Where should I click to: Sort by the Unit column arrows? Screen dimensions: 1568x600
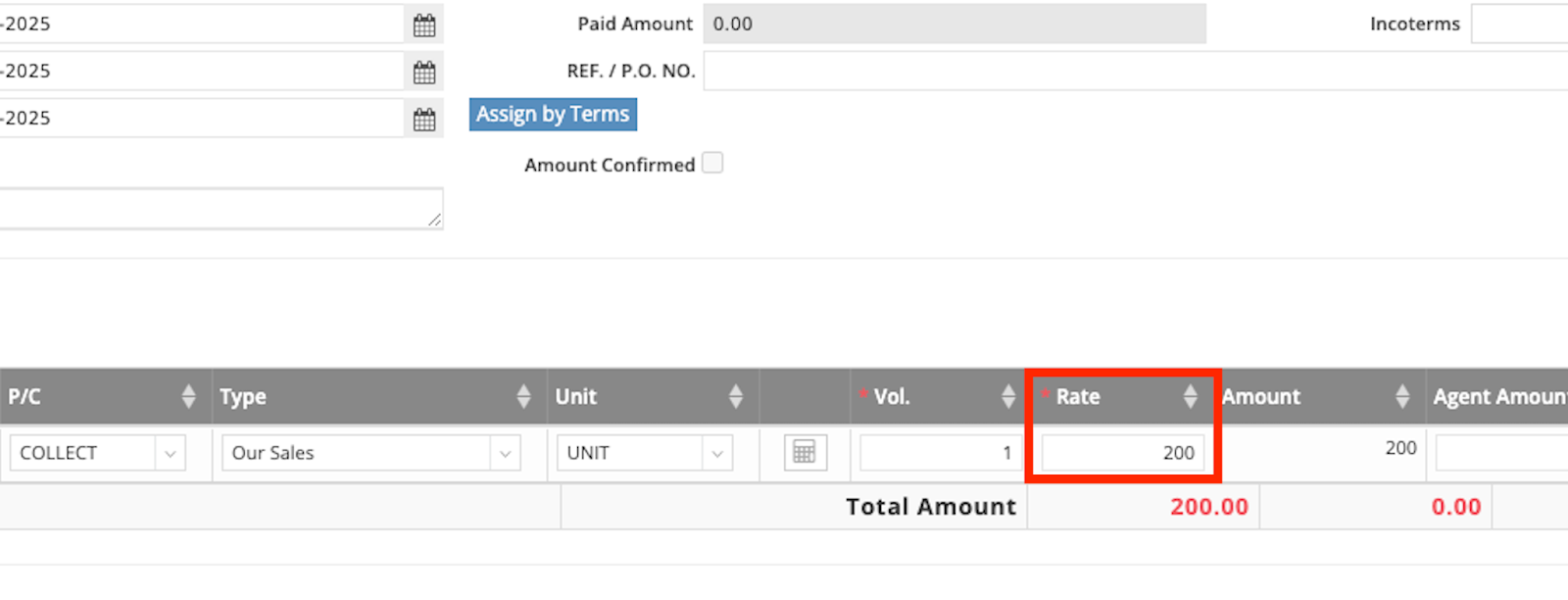[x=735, y=396]
